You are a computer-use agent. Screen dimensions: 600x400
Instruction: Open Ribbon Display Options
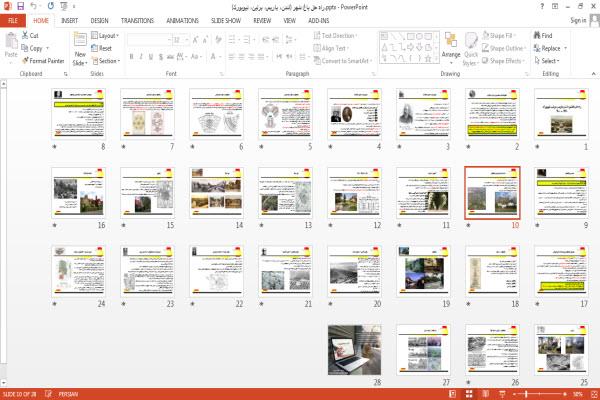click(555, 6)
